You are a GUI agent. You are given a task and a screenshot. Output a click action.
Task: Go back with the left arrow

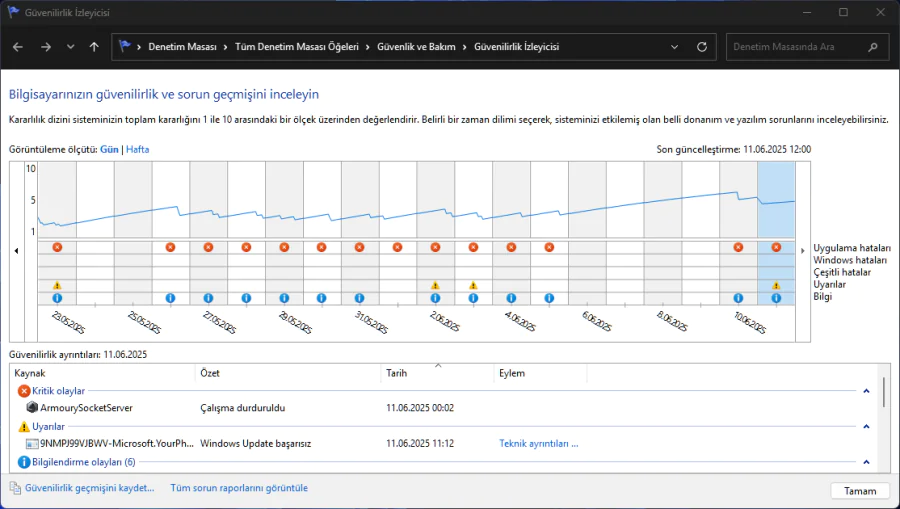coord(18,47)
